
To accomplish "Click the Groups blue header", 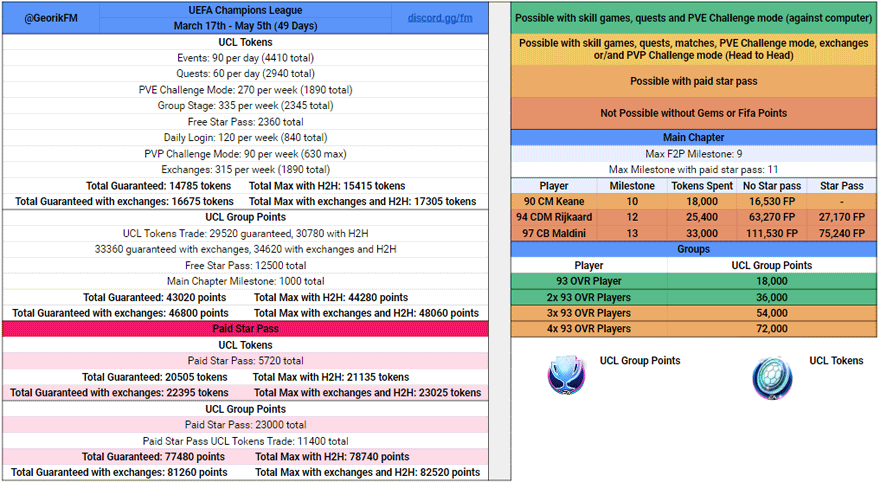I will [x=694, y=249].
